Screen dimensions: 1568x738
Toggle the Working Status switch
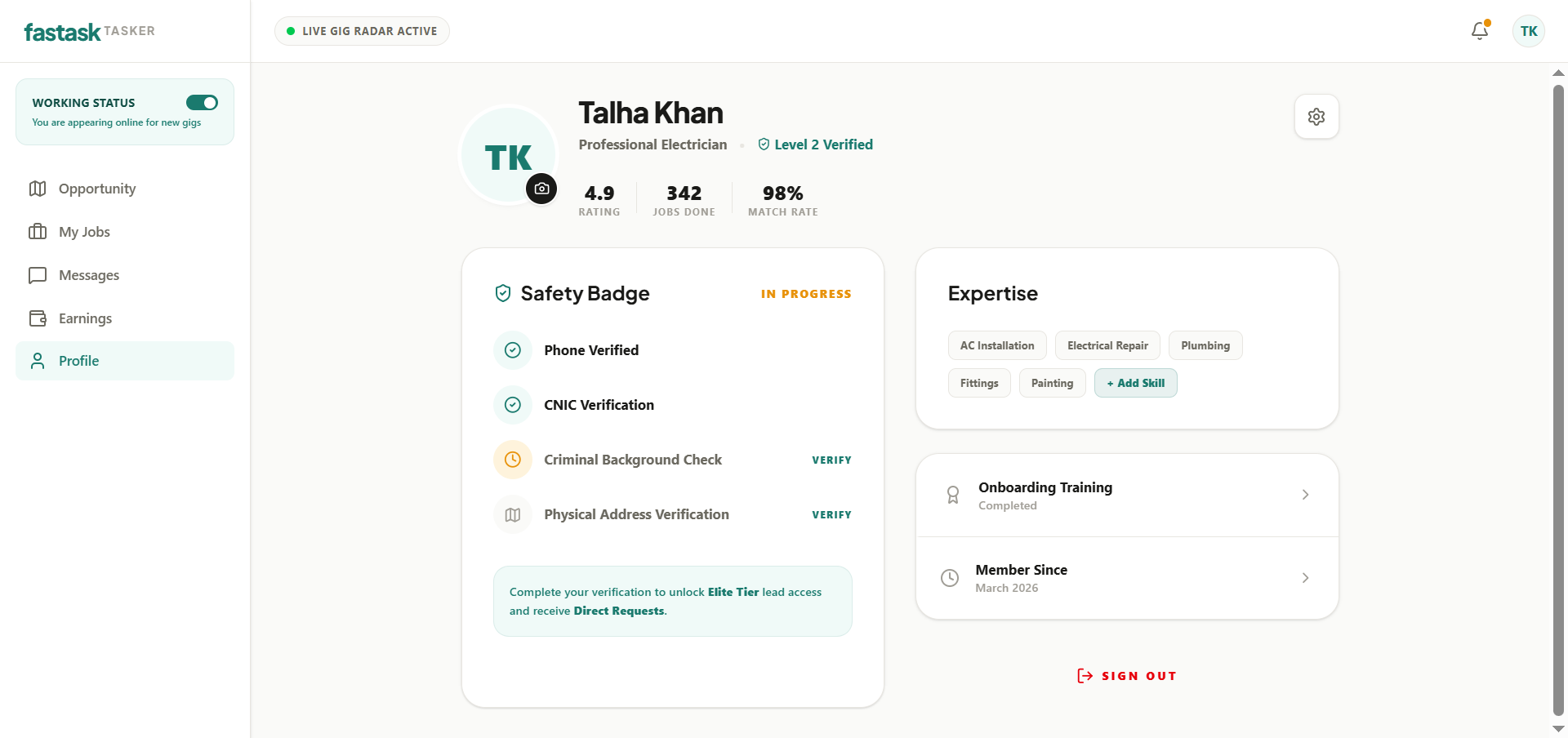[202, 102]
